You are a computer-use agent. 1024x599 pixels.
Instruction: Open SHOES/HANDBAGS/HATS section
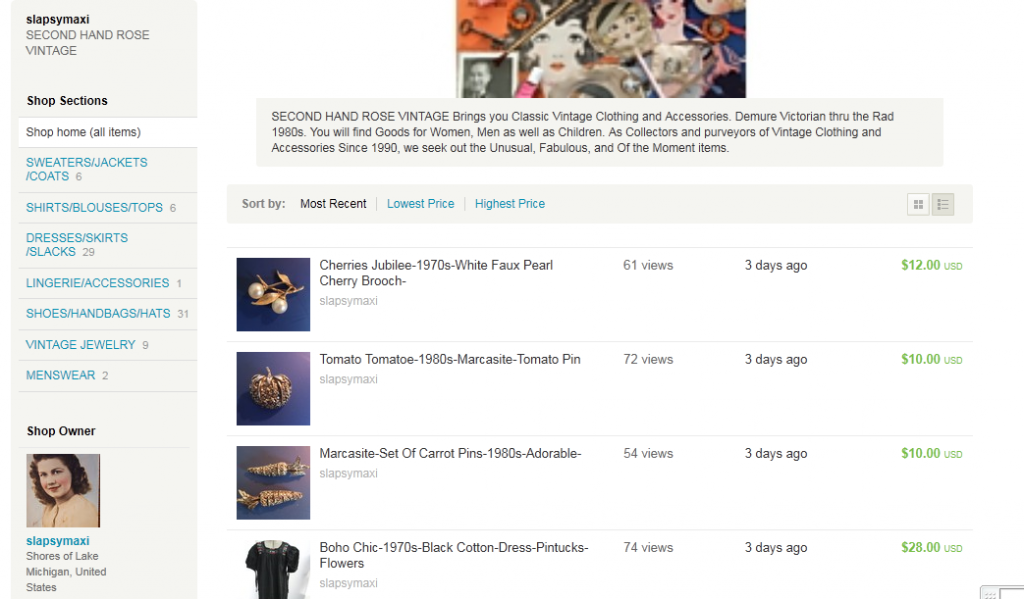[x=98, y=314]
